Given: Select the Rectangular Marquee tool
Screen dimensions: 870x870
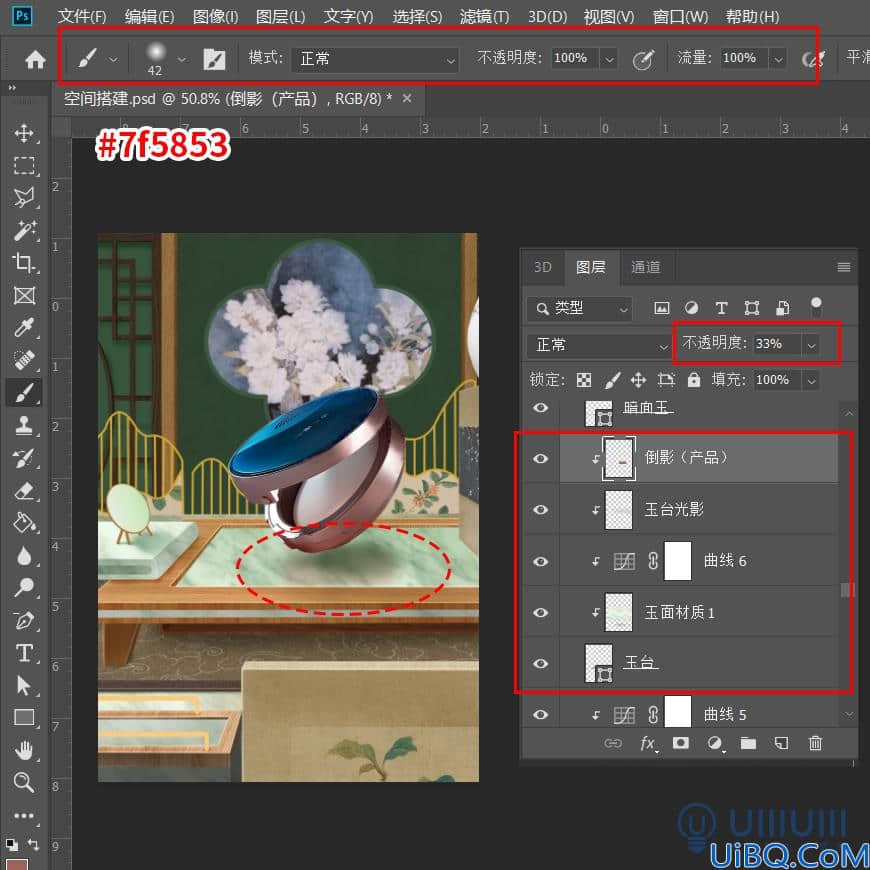Looking at the screenshot, I should tap(23, 165).
